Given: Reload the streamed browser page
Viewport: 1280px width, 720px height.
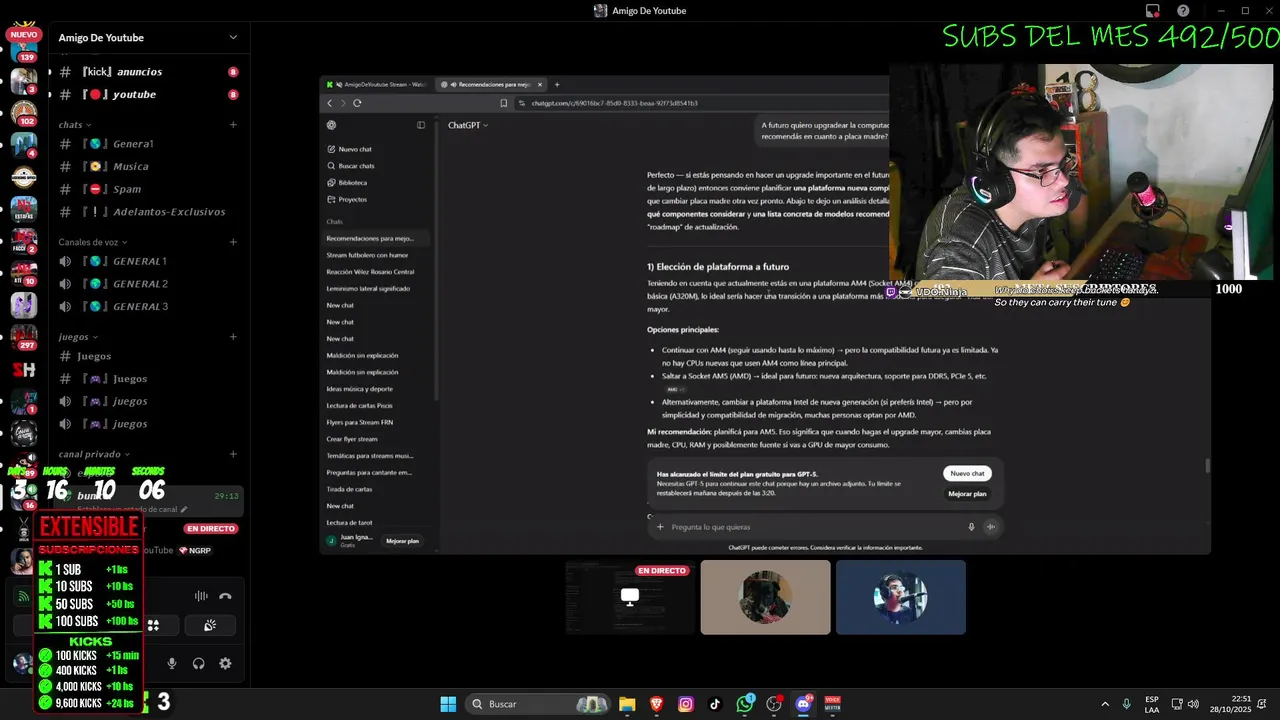Looking at the screenshot, I should [357, 103].
